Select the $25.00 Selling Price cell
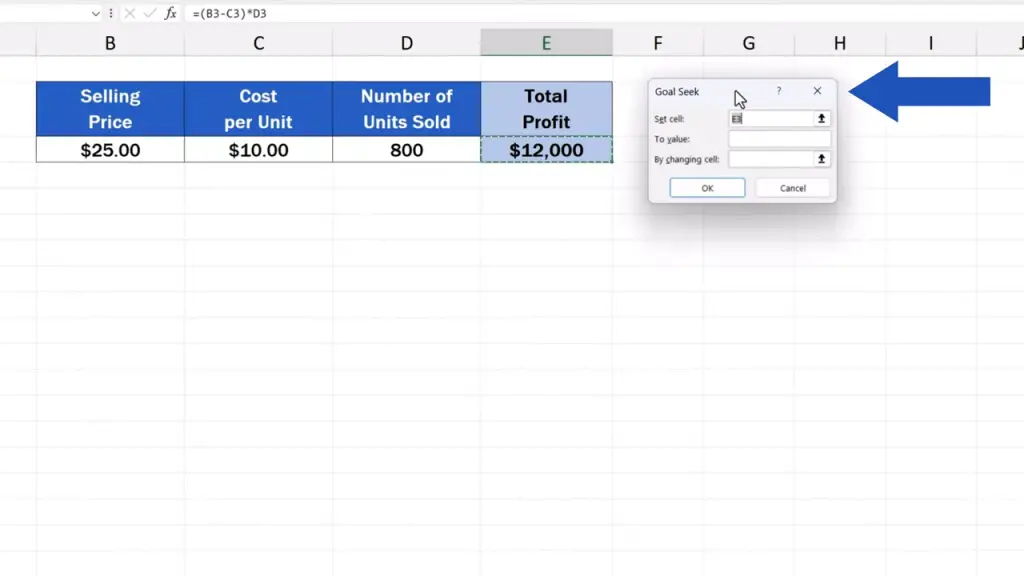1024x576 pixels. click(110, 150)
